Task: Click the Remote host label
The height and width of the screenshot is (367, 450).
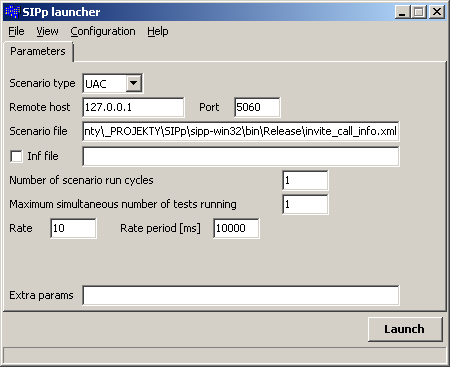Action: [40, 107]
